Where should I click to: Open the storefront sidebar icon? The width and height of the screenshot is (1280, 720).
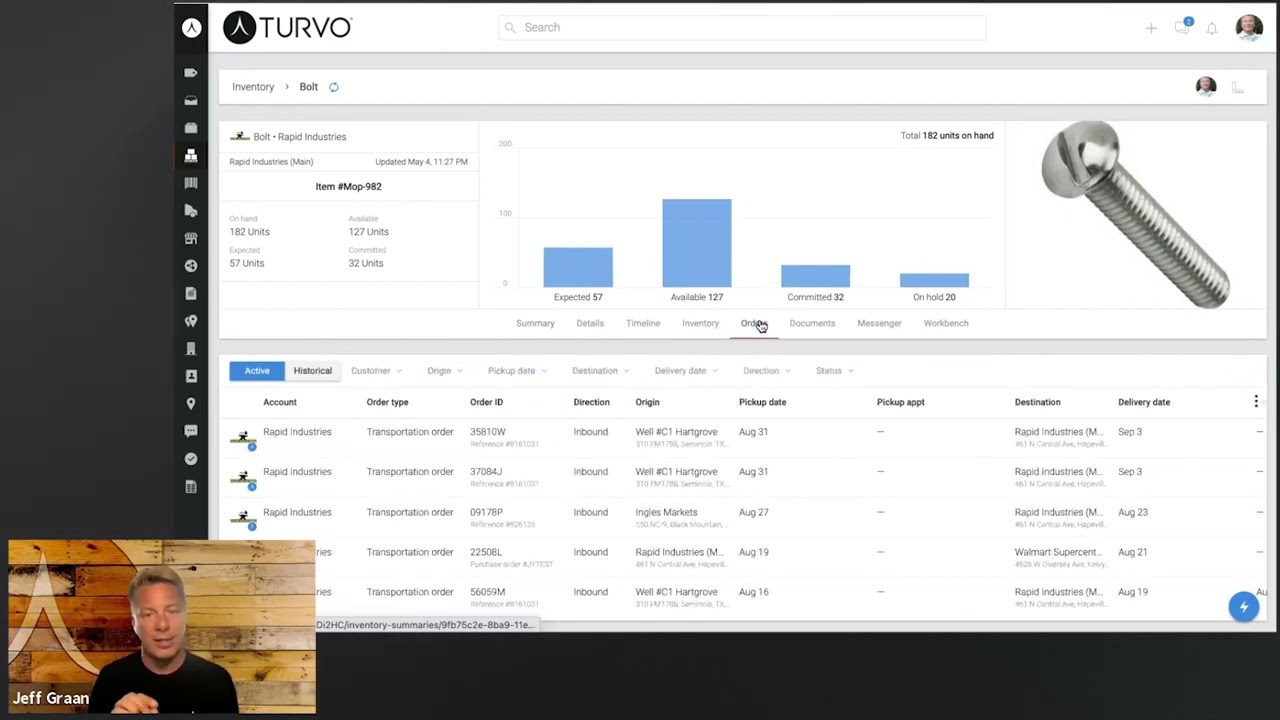click(191, 238)
